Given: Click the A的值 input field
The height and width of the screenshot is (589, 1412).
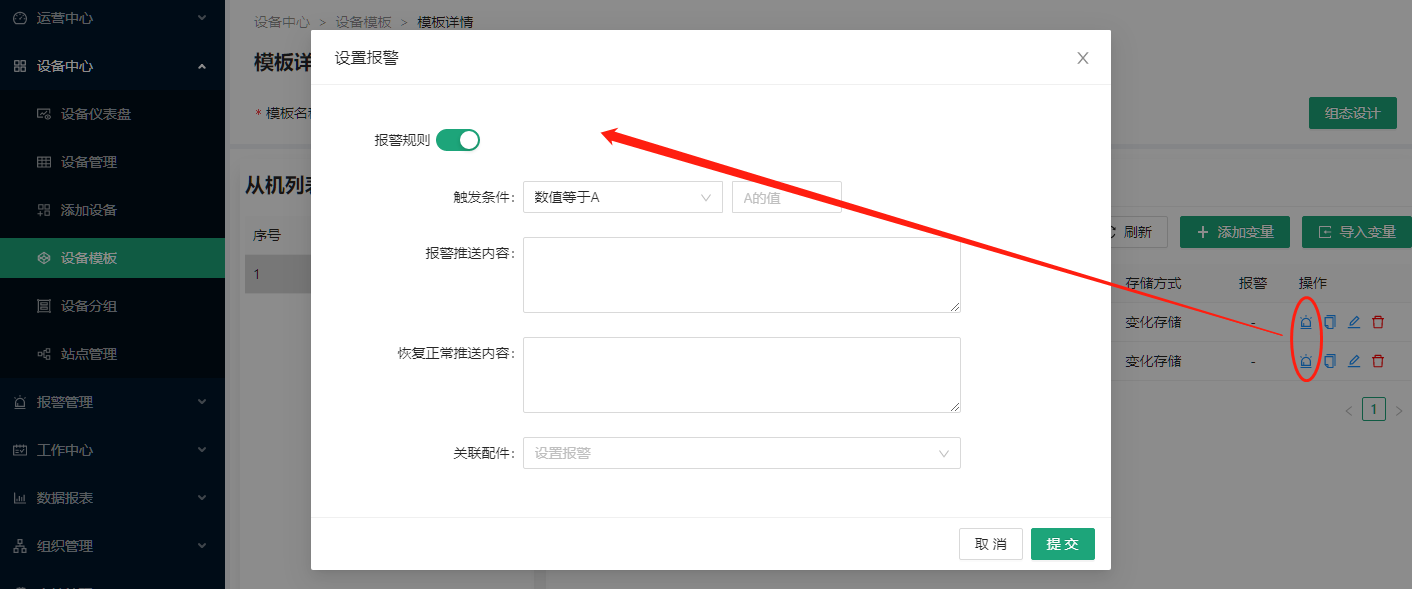Looking at the screenshot, I should 786,197.
